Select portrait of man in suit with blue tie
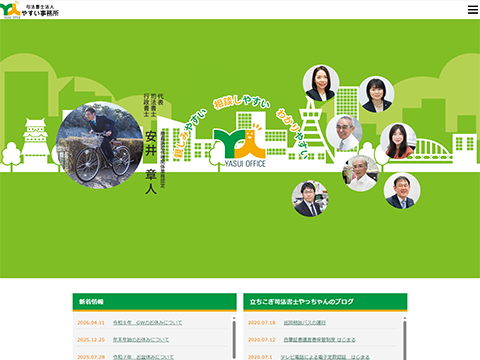Image resolution: width=480 pixels, height=360 pixels. click(x=402, y=191)
